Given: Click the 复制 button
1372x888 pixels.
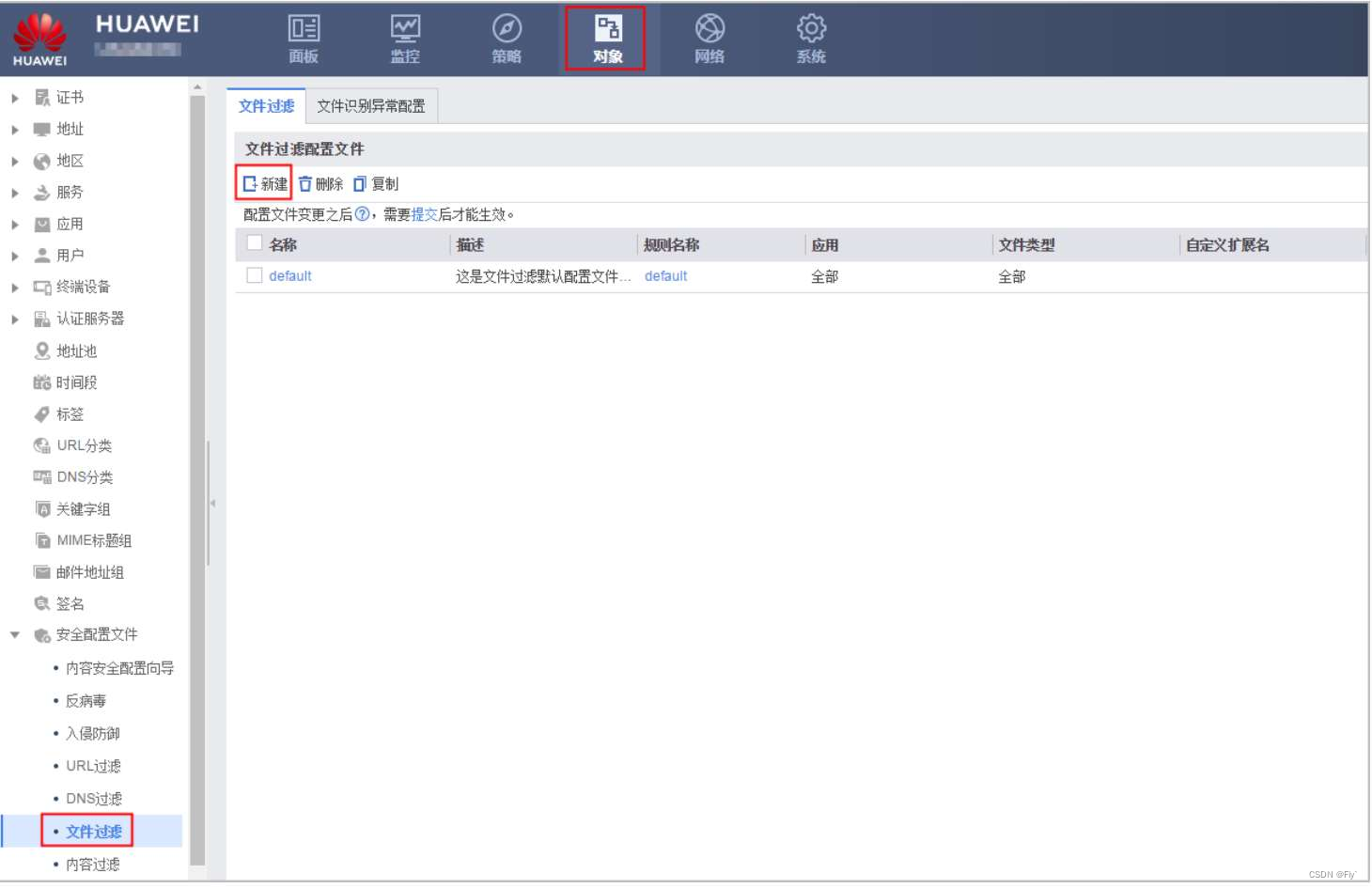Looking at the screenshot, I should click(376, 184).
